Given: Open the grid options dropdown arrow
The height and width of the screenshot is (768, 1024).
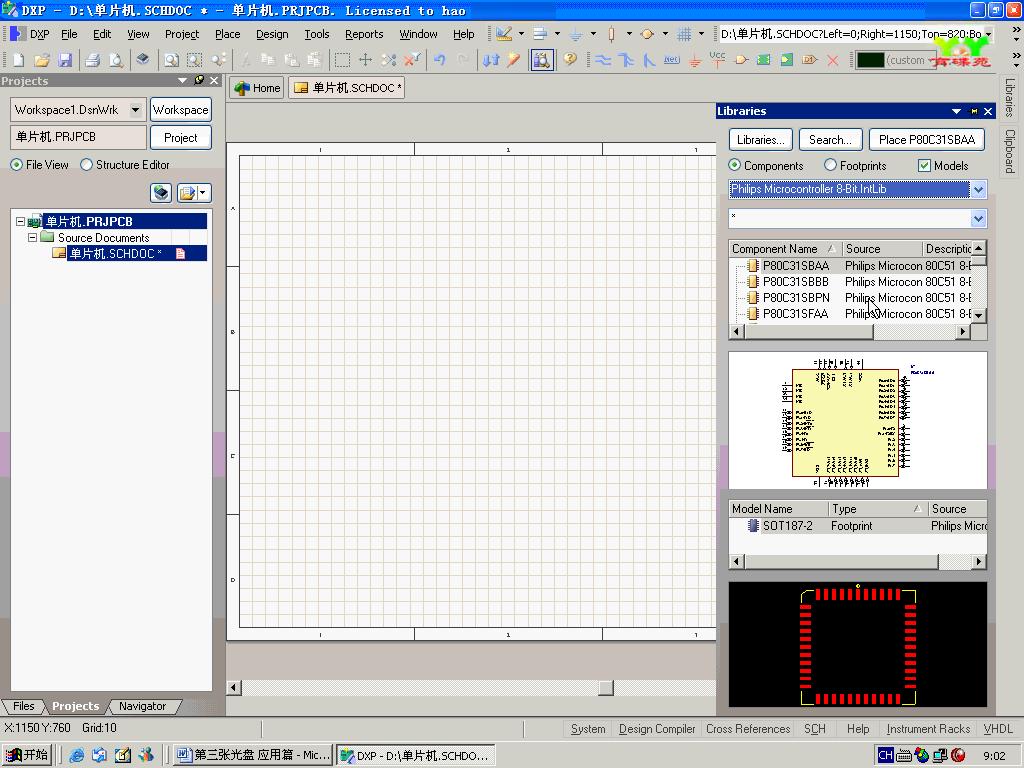Looking at the screenshot, I should tap(701, 33).
